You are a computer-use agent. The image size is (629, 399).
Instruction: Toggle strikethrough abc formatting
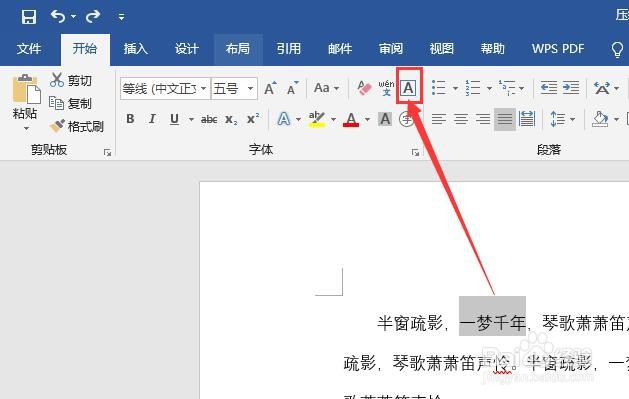pyautogui.click(x=209, y=119)
